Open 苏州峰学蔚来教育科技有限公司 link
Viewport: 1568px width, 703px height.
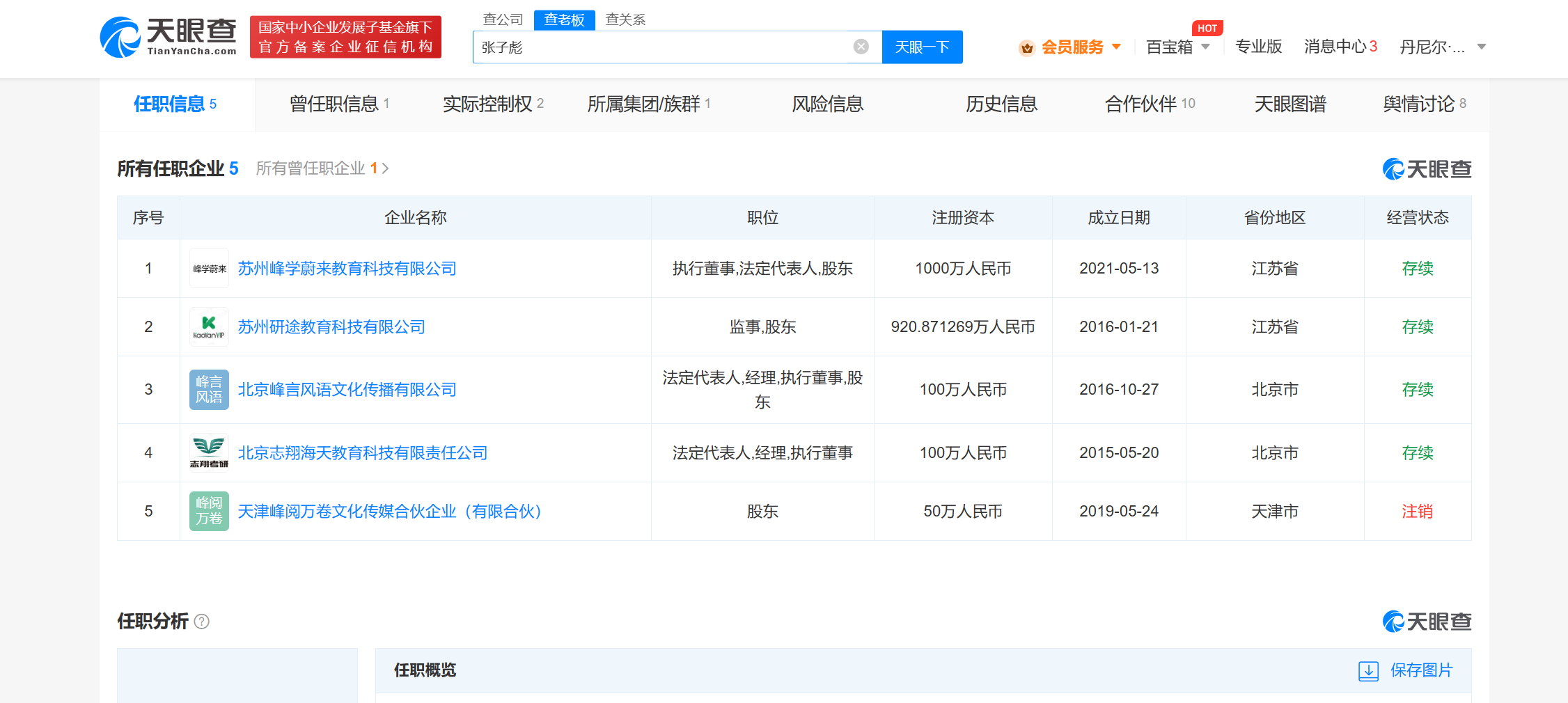(x=347, y=269)
